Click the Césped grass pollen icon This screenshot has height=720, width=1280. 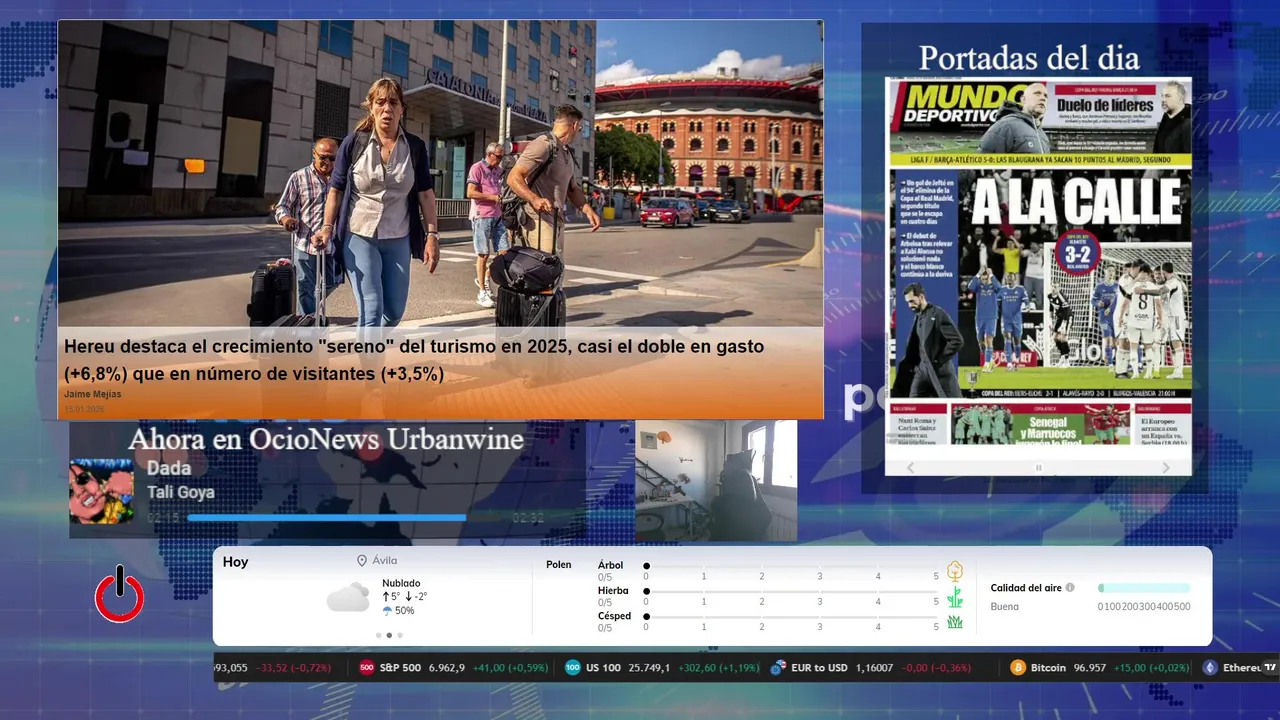955,622
